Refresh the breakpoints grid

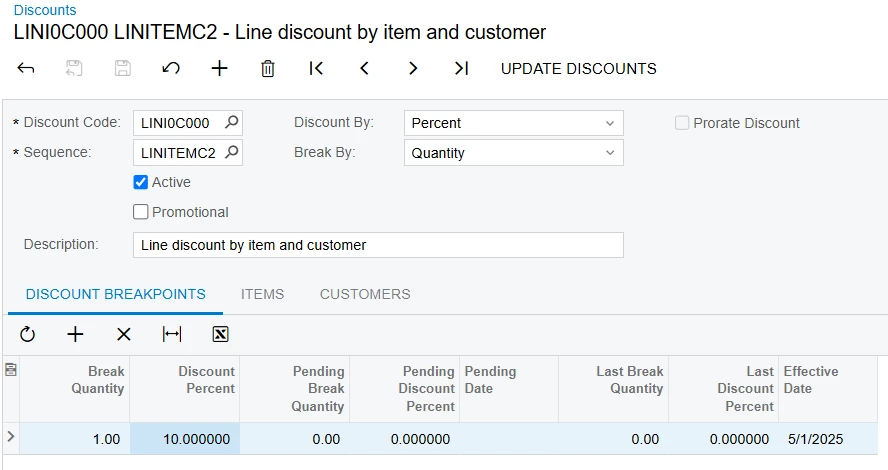click(27, 335)
